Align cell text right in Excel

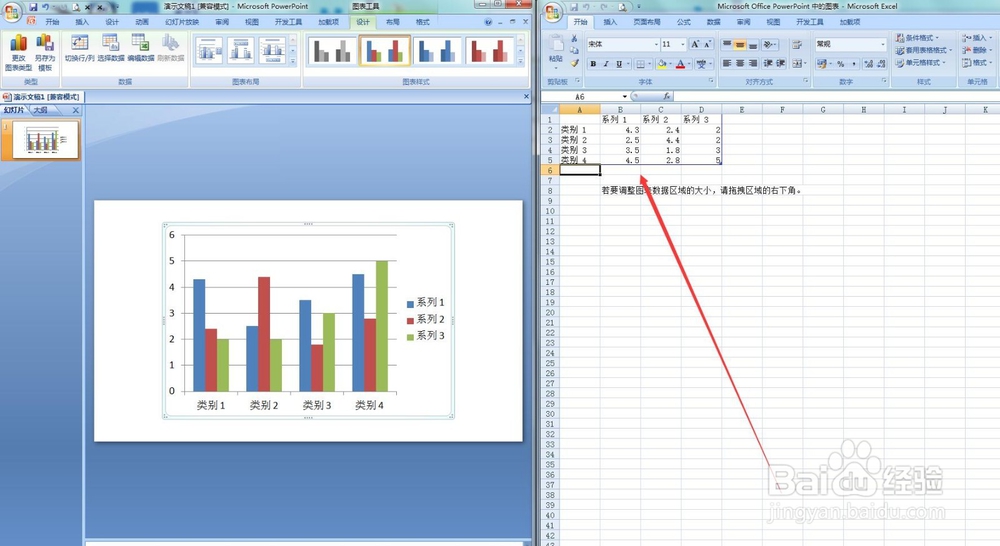coord(753,64)
